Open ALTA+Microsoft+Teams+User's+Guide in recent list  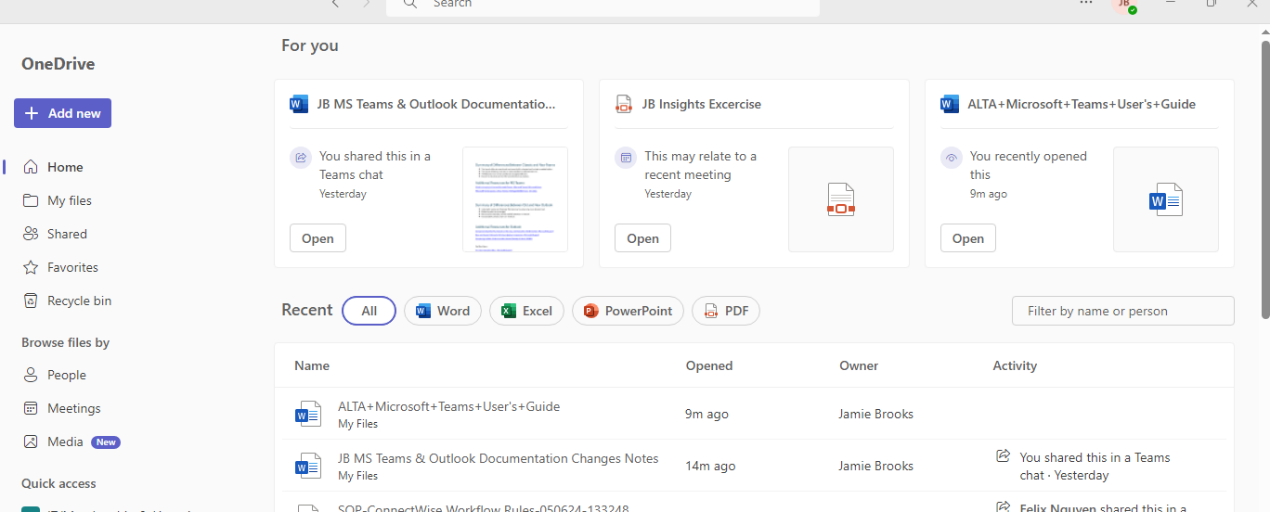pos(449,407)
